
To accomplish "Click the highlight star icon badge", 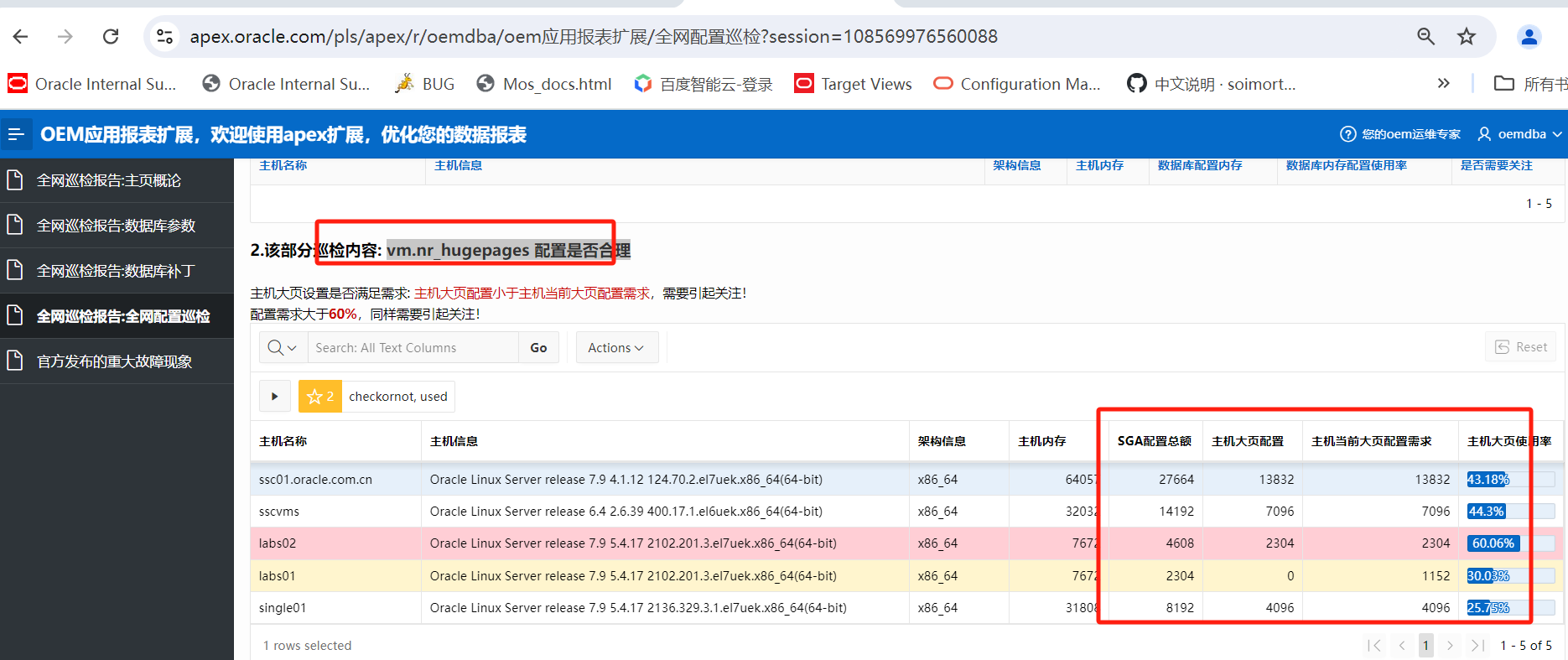I will click(319, 396).
